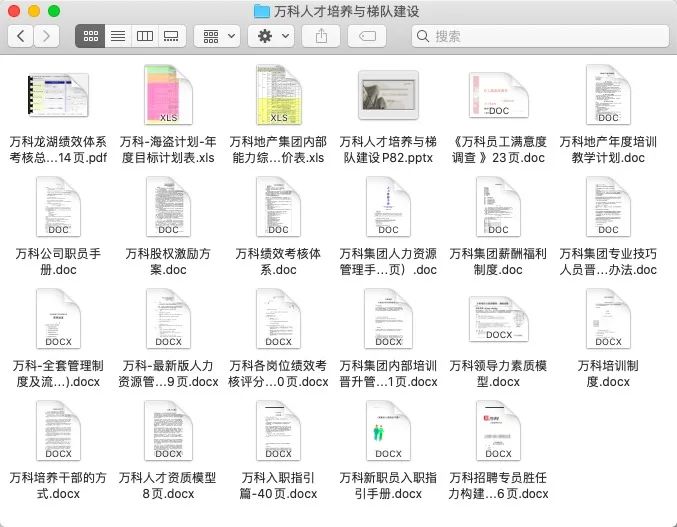The width and height of the screenshot is (677, 527).
Task: Click filename text 万科集团薪酬福利制度.doc
Action: click(498, 262)
